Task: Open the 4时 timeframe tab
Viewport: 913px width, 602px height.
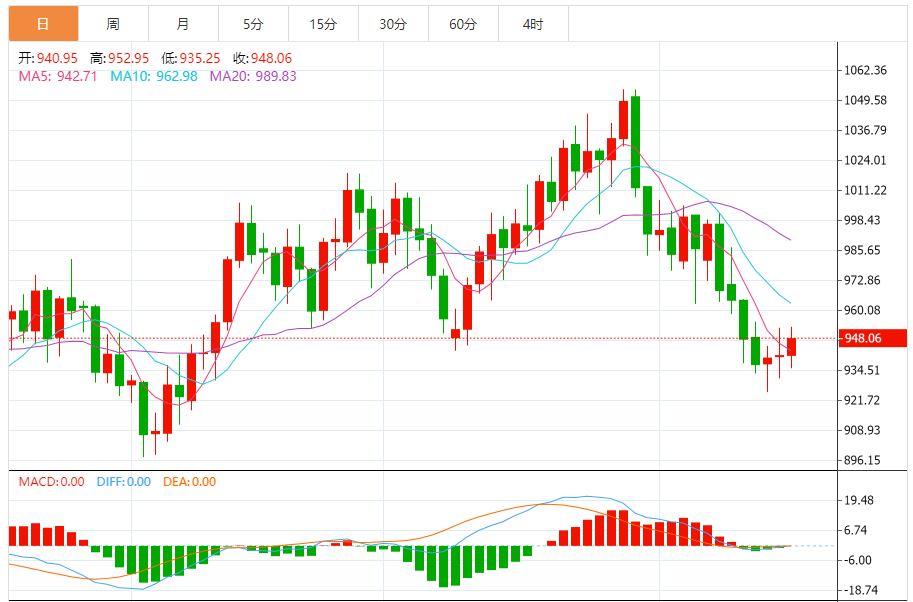Action: coord(533,24)
